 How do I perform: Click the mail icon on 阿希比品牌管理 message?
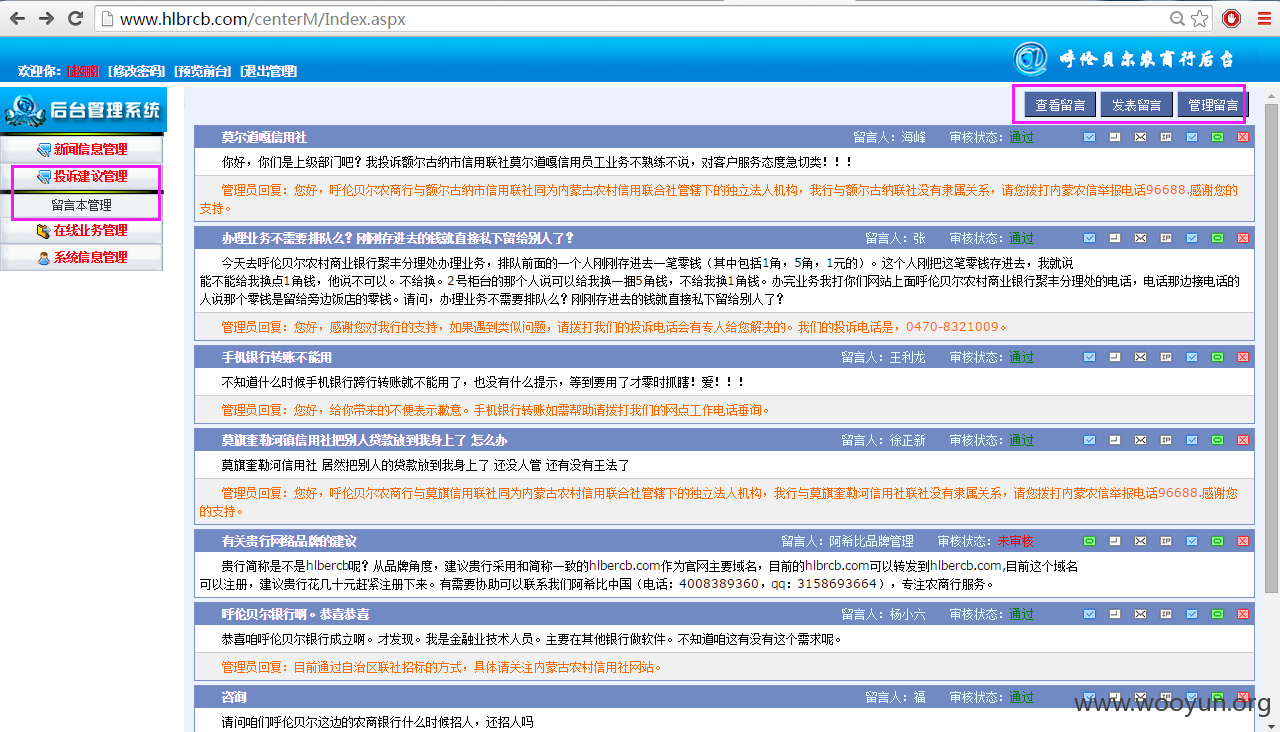(1140, 541)
